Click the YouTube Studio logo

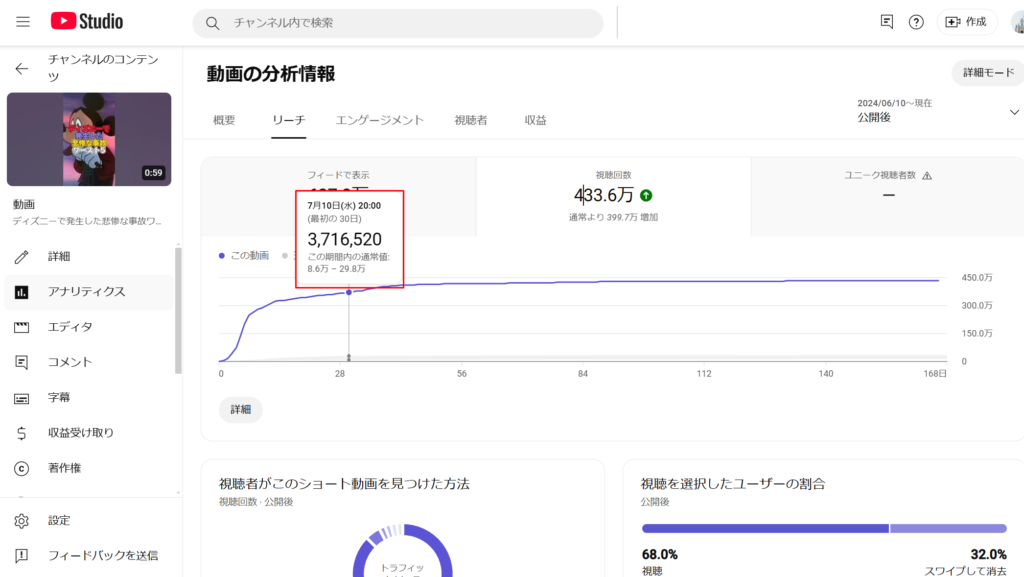point(87,21)
